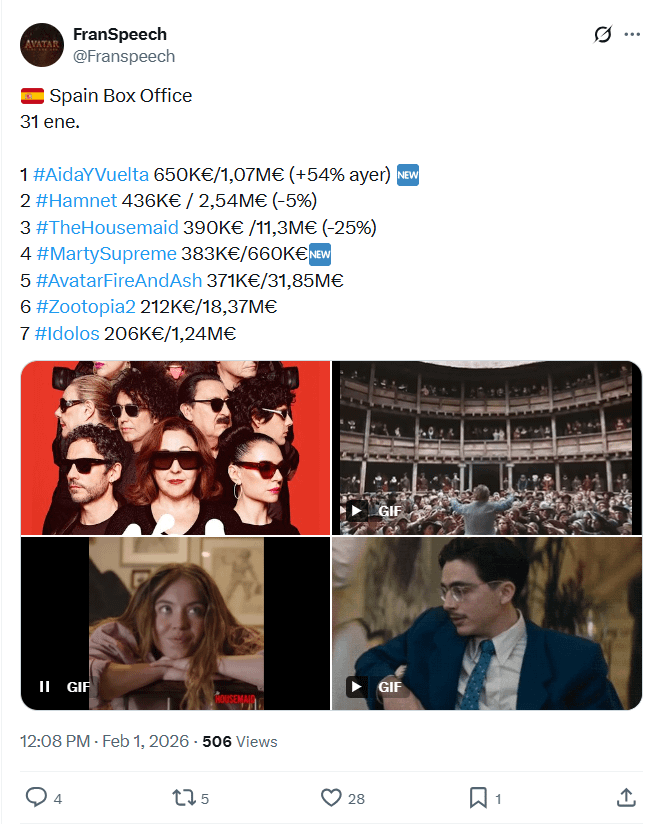Open FranSpeech profile avatar picture
The width and height of the screenshot is (658, 824).
click(x=42, y=45)
